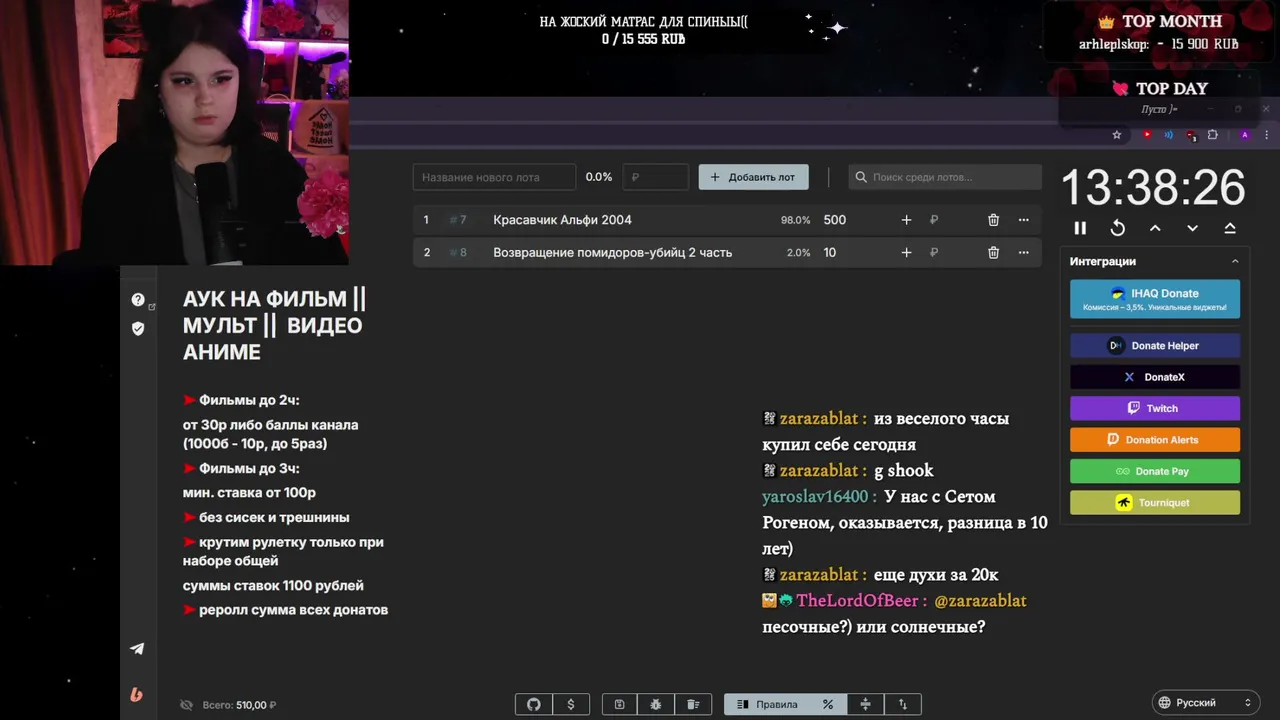Toggle total sum visibility eye icon

point(186,705)
